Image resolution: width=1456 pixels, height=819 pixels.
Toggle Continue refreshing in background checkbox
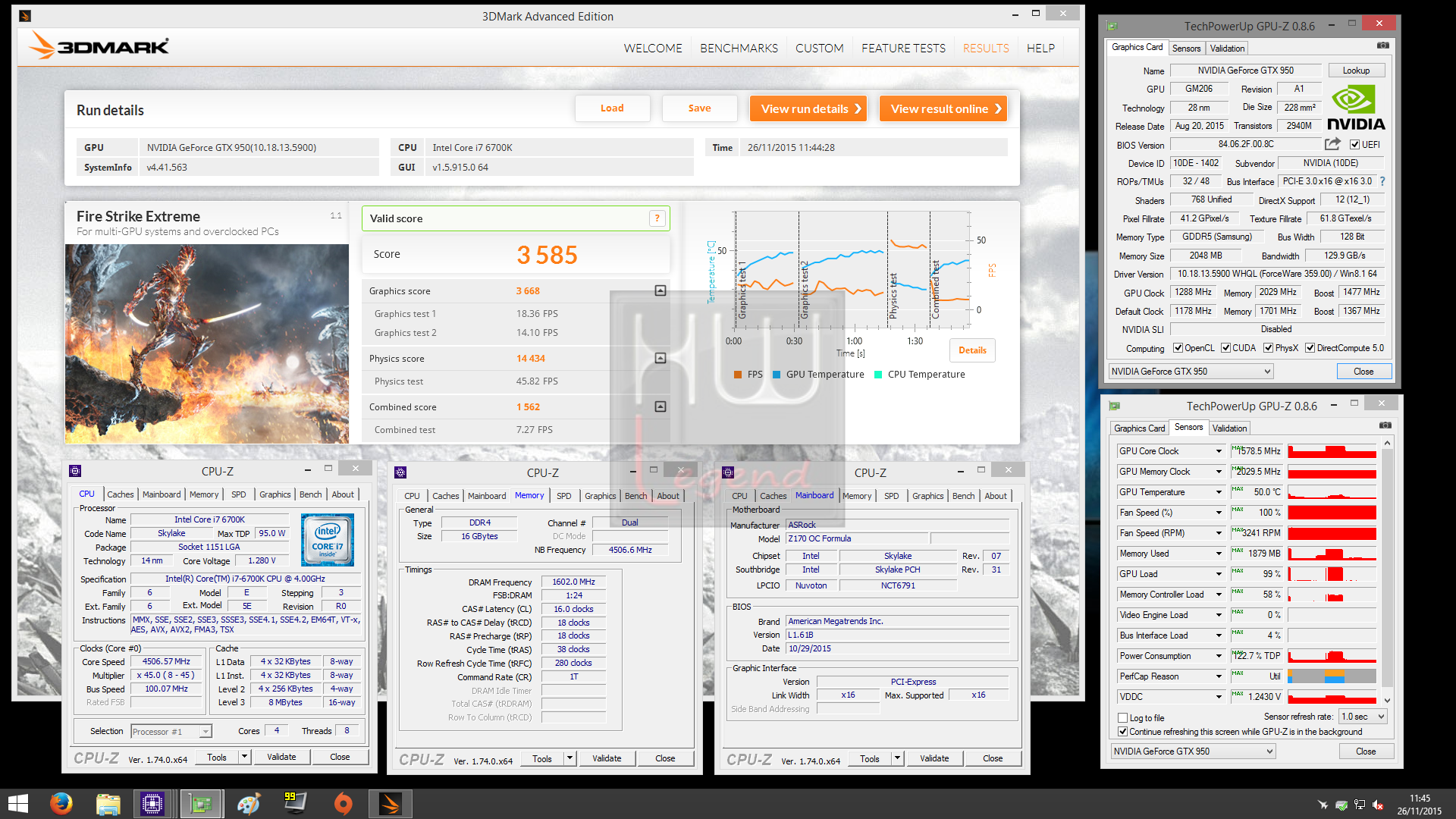(1122, 732)
